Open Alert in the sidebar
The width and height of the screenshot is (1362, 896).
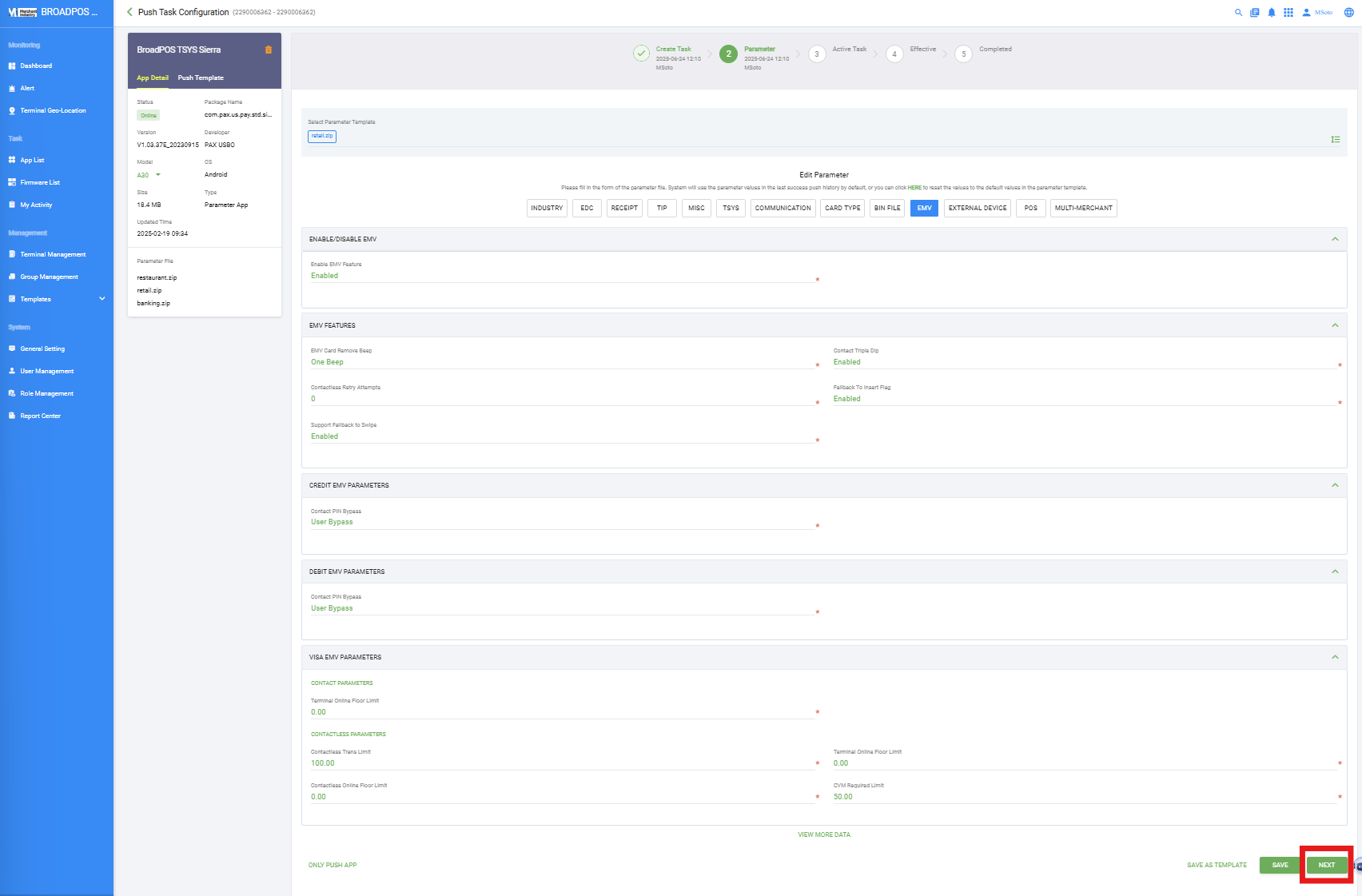(27, 88)
